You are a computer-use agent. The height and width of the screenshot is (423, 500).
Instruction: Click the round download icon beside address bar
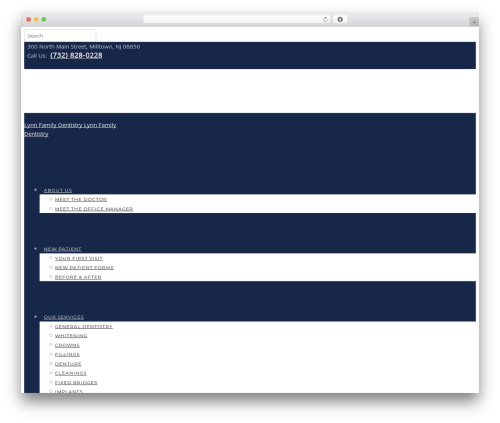340,19
